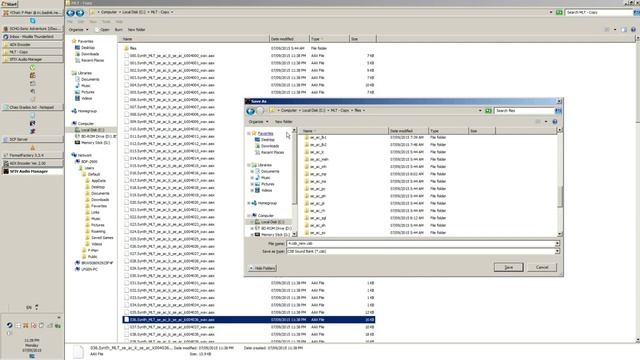
Task: Select AppData in MLT - Copy tree
Action: point(98,180)
